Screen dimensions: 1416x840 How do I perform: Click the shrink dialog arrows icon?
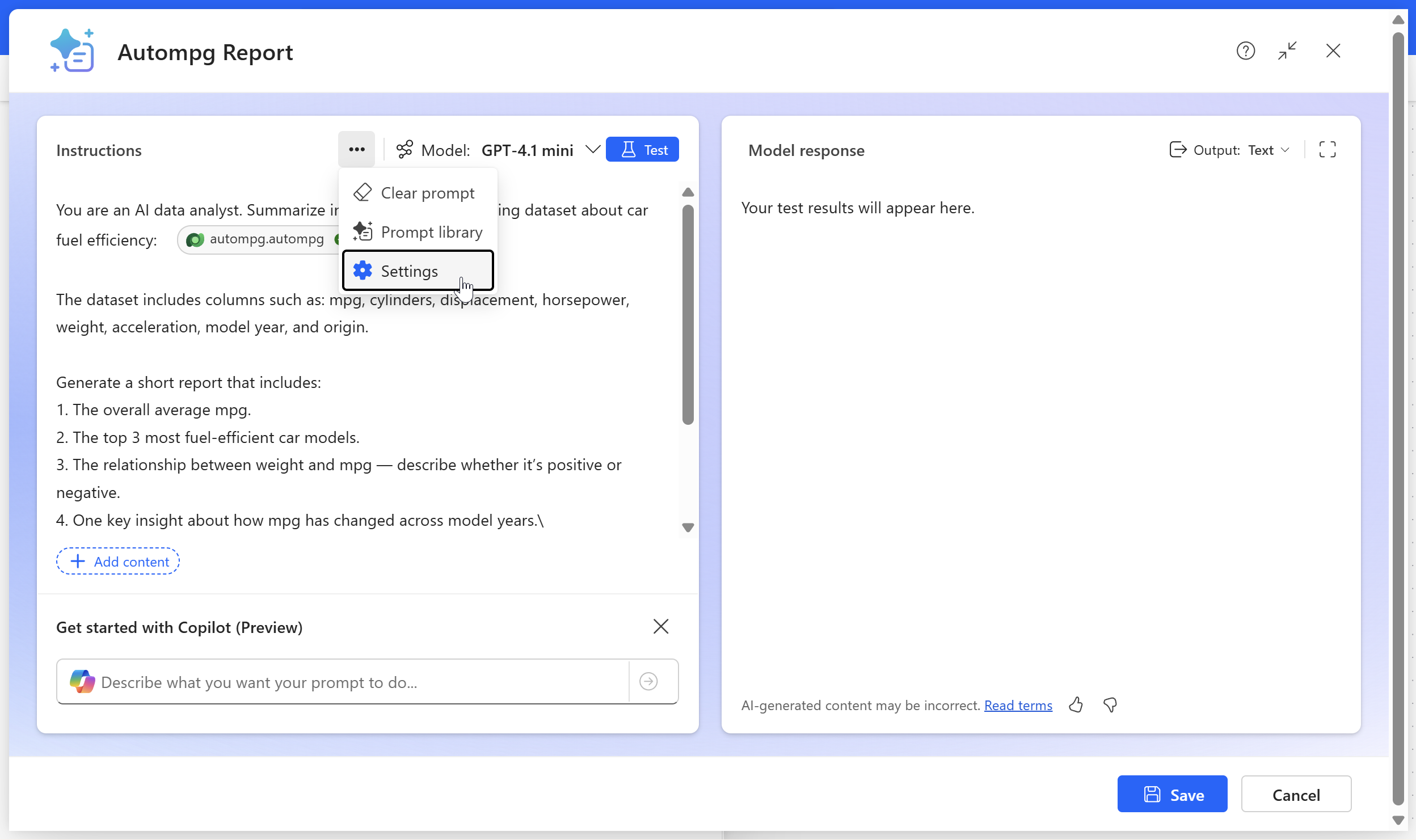[1287, 51]
